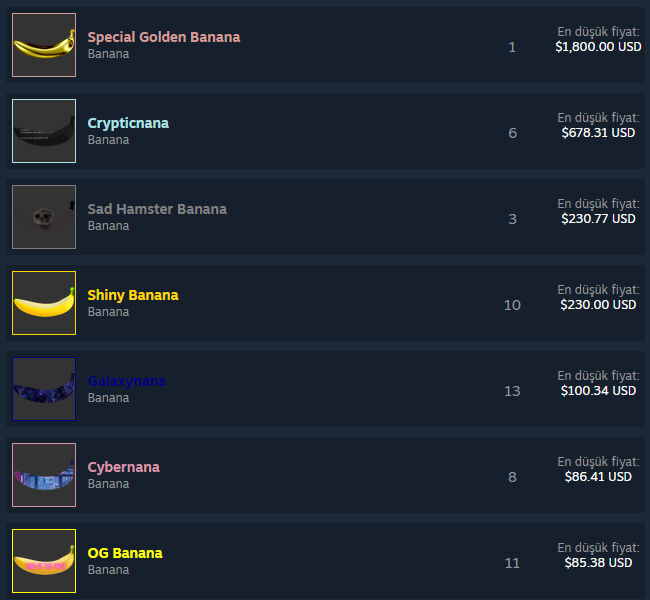650x600 pixels.
Task: Click the quantity 10 for Shiny Banana
Action: coord(512,305)
